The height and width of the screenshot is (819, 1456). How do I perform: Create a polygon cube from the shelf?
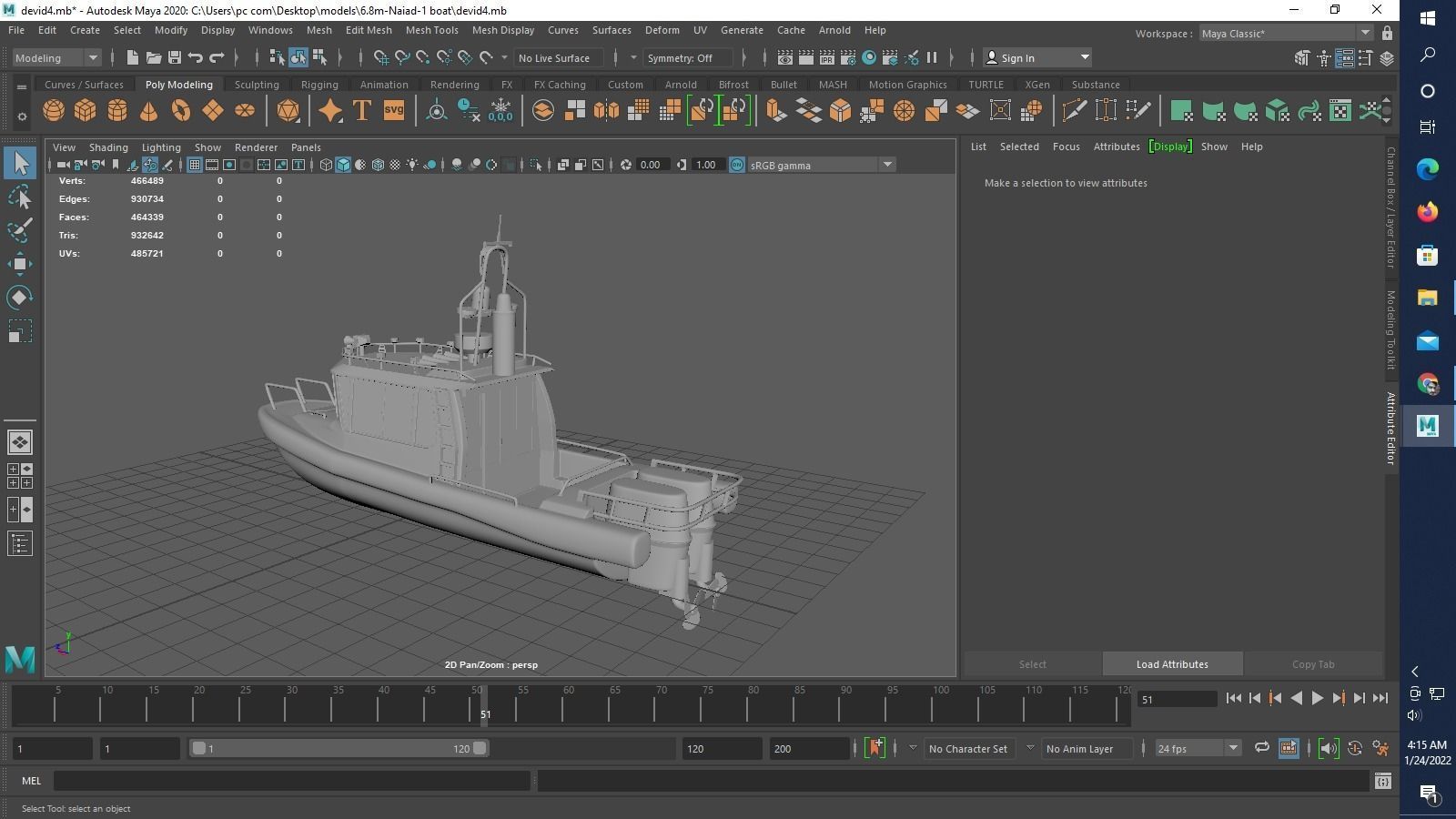pos(86,111)
